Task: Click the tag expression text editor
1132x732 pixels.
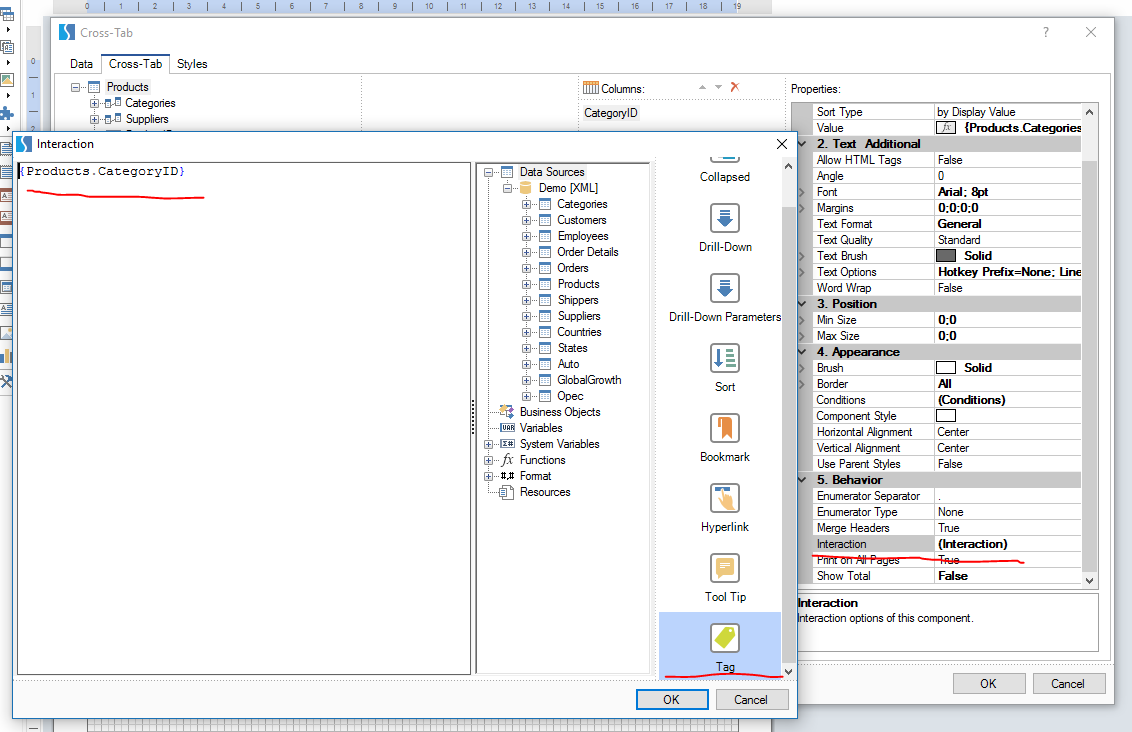Action: click(244, 419)
